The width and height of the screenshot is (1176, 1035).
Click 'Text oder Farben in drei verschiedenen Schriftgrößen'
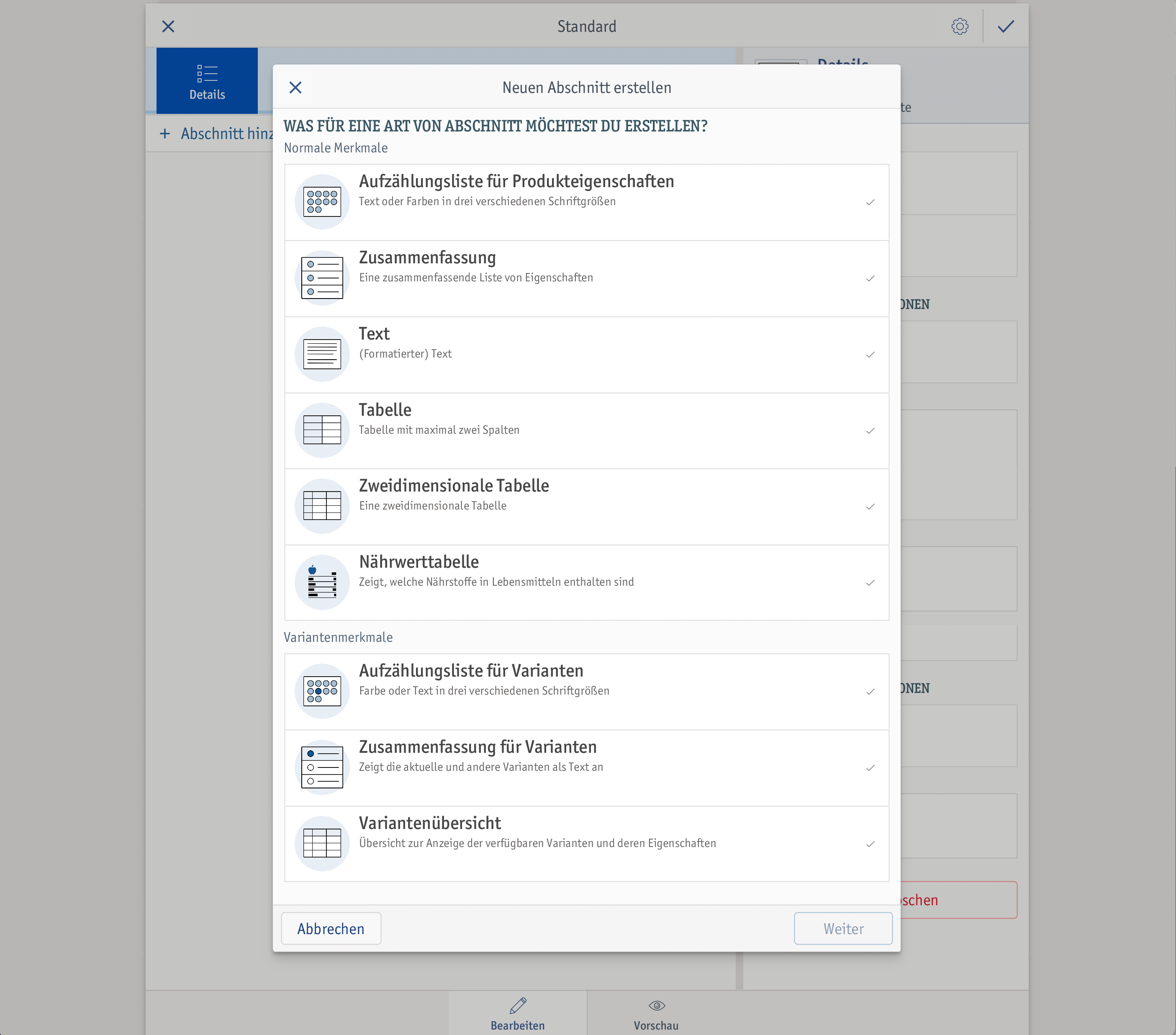coord(487,201)
